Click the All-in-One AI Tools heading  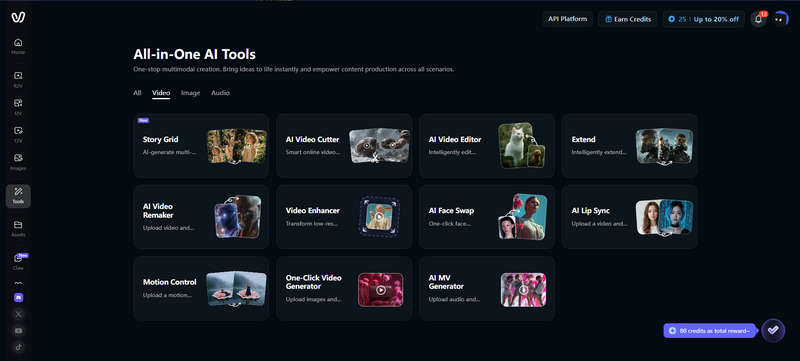coord(194,54)
